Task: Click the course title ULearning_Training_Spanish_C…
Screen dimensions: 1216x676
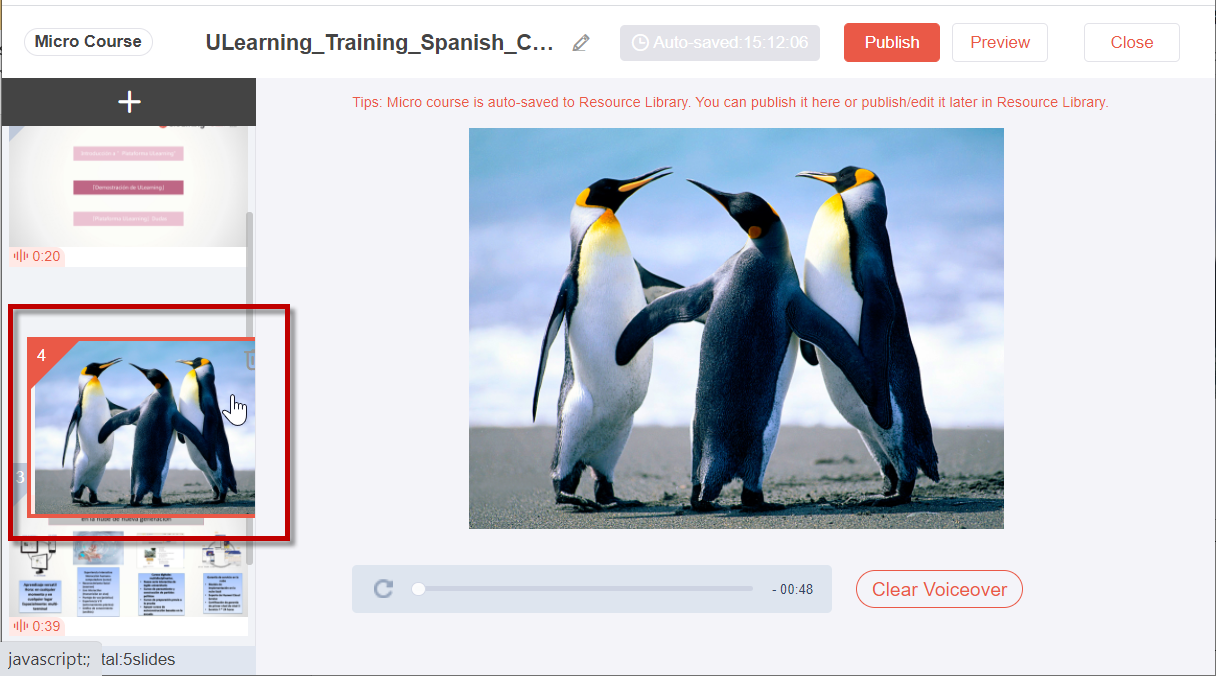Action: (379, 43)
